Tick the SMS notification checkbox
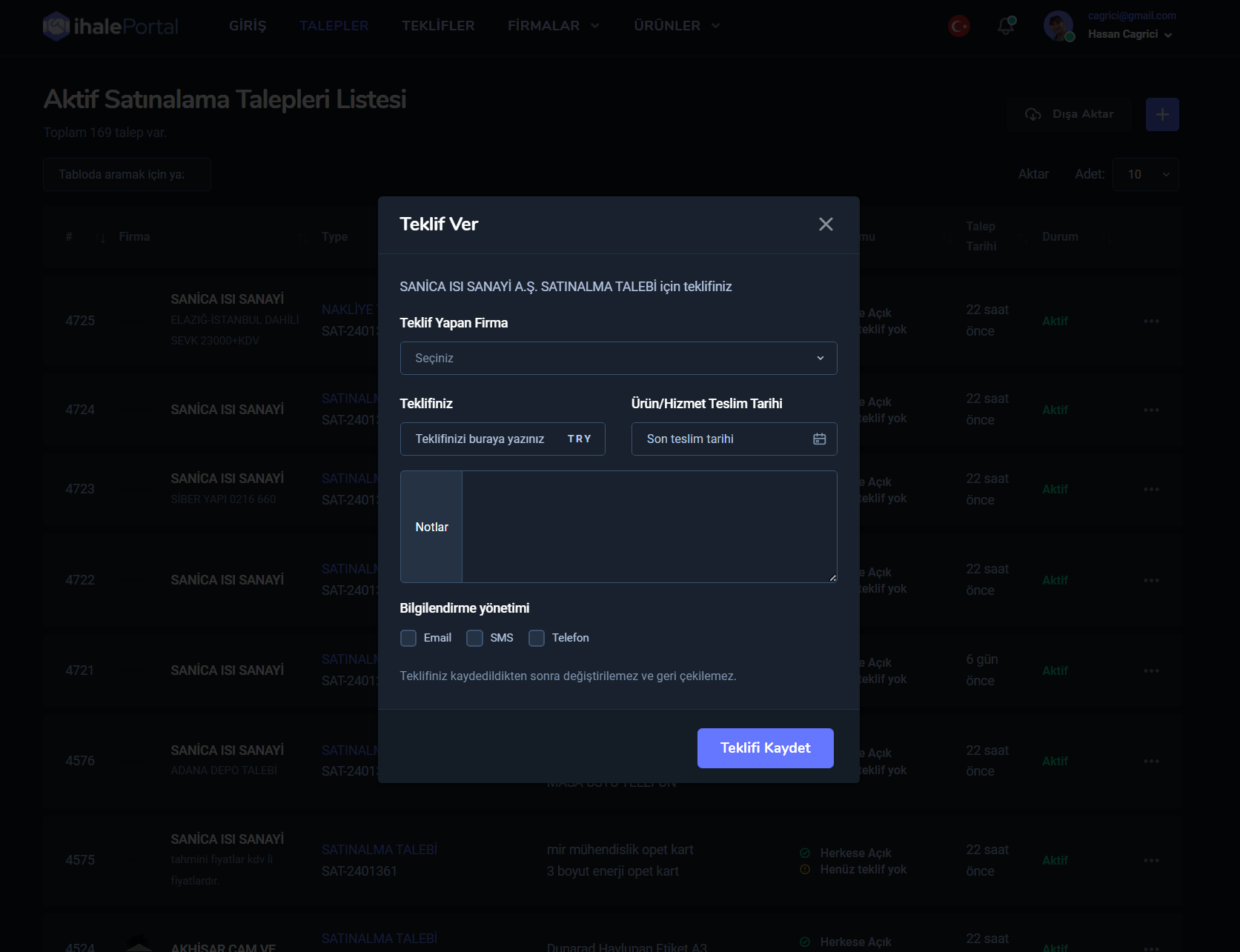Image resolution: width=1240 pixels, height=952 pixels. coord(474,639)
